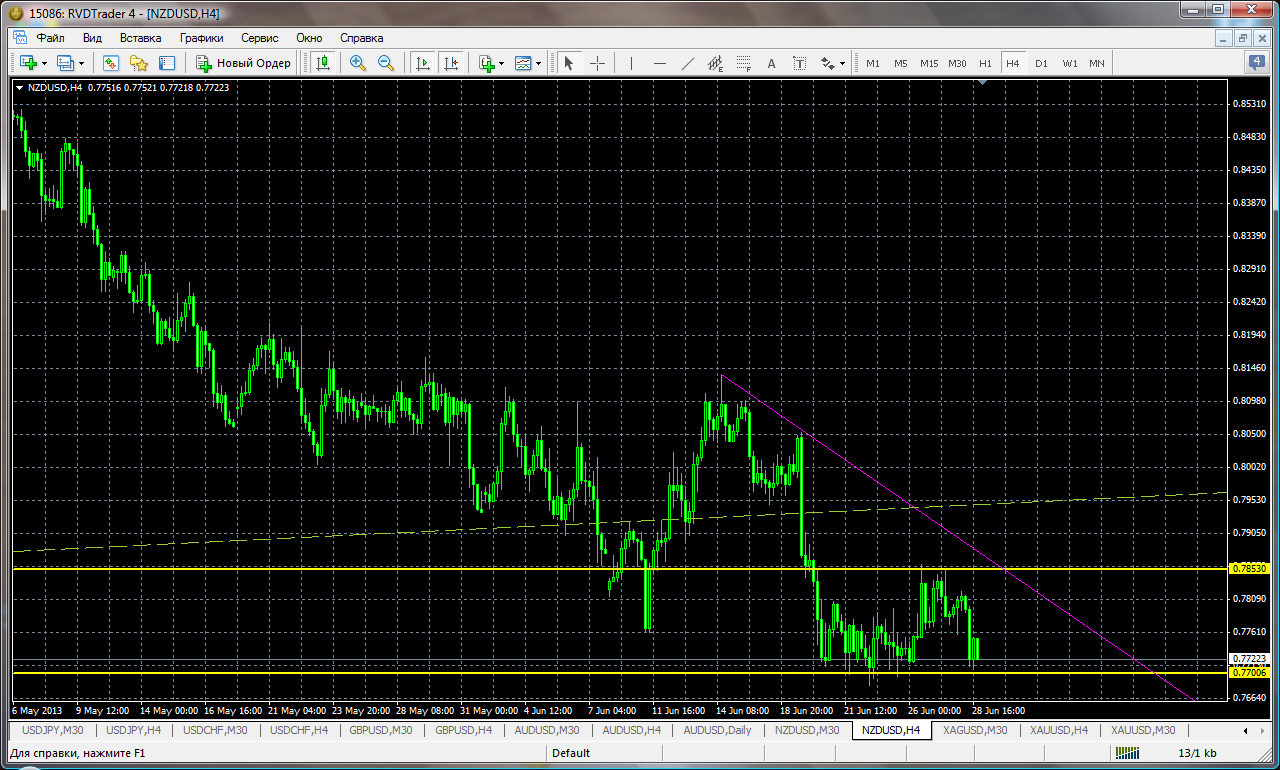Click the connection status bars indicator
Screen dimensions: 1280x770
pyautogui.click(x=1126, y=753)
